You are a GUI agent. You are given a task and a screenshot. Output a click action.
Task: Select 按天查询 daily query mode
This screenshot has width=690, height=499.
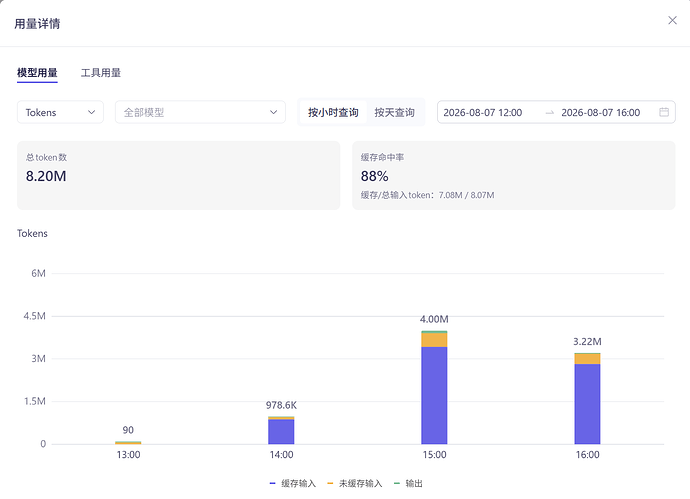pyautogui.click(x=394, y=112)
